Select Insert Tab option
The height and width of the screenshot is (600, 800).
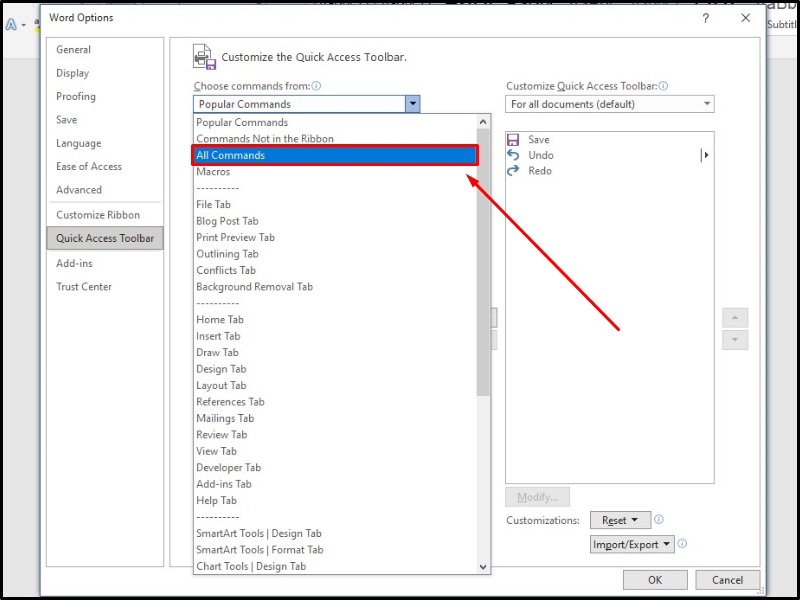click(x=335, y=336)
